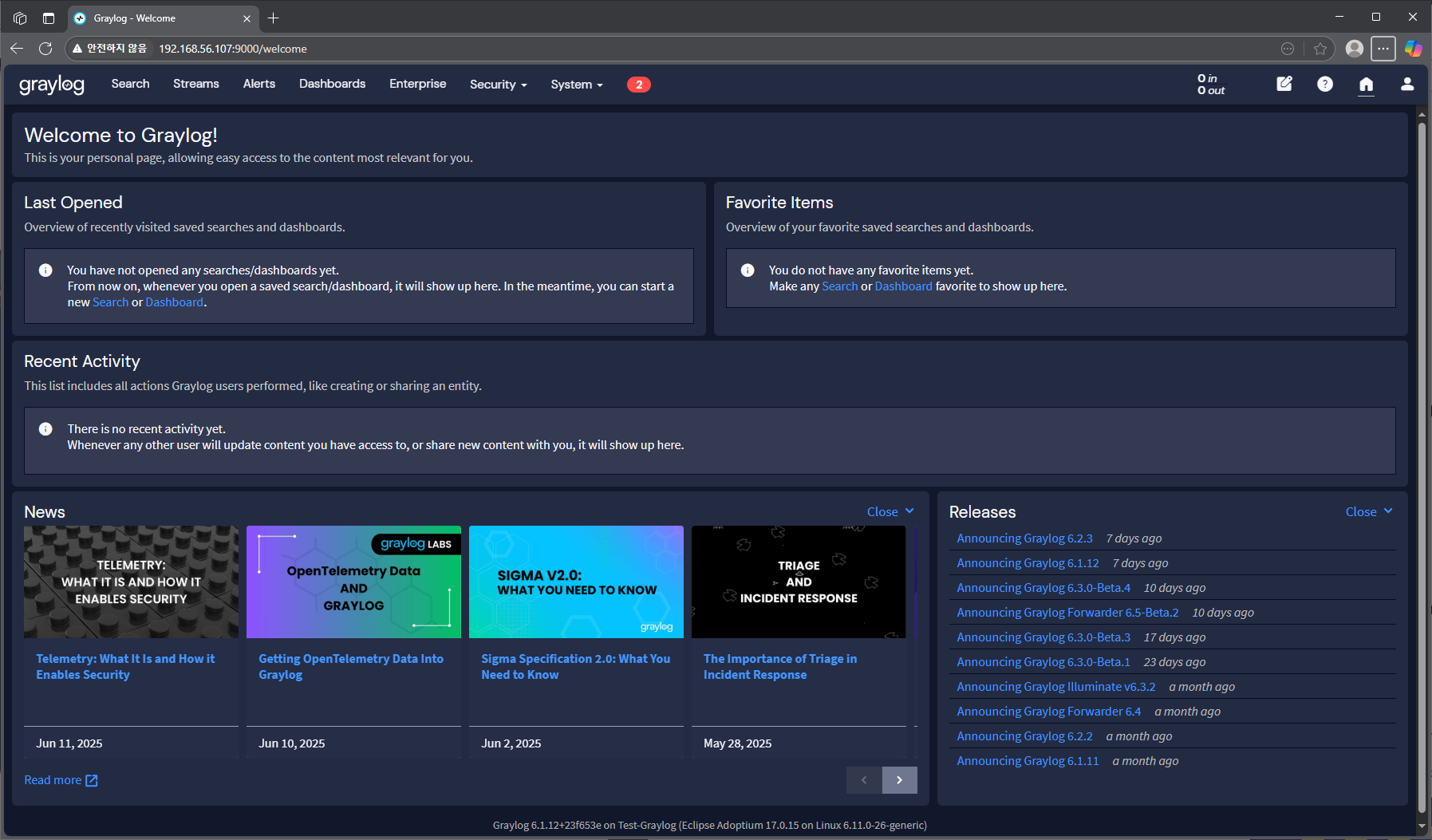1432x840 pixels.
Task: Click the Triage and Incident Response thumbnail
Action: 799,582
